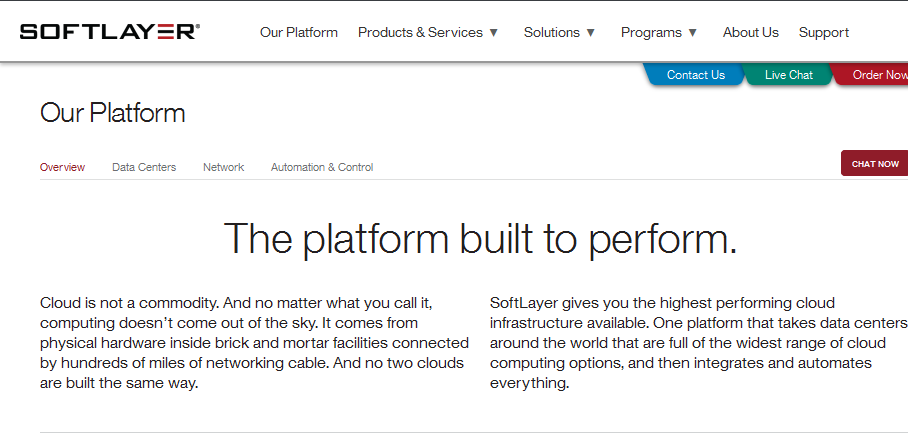This screenshot has width=908, height=434.
Task: Click the "SoftLayer gives you" paragraph
Action: [698, 343]
